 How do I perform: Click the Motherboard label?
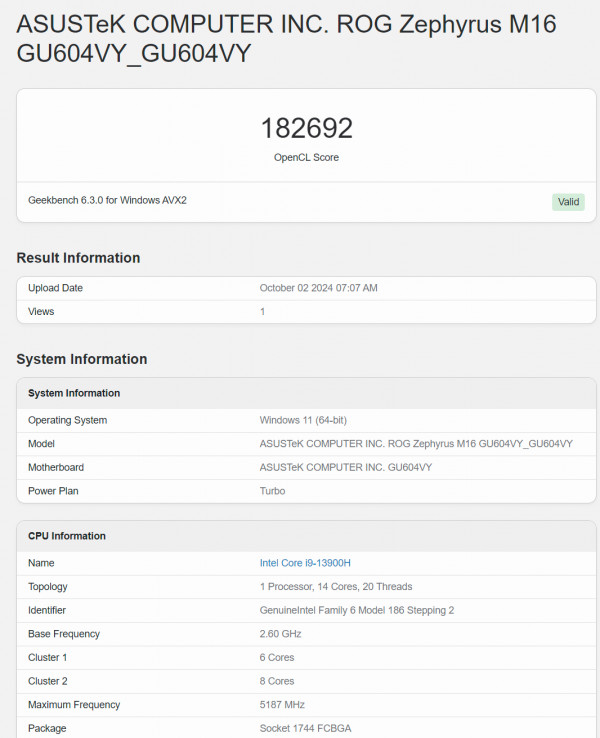point(56,467)
